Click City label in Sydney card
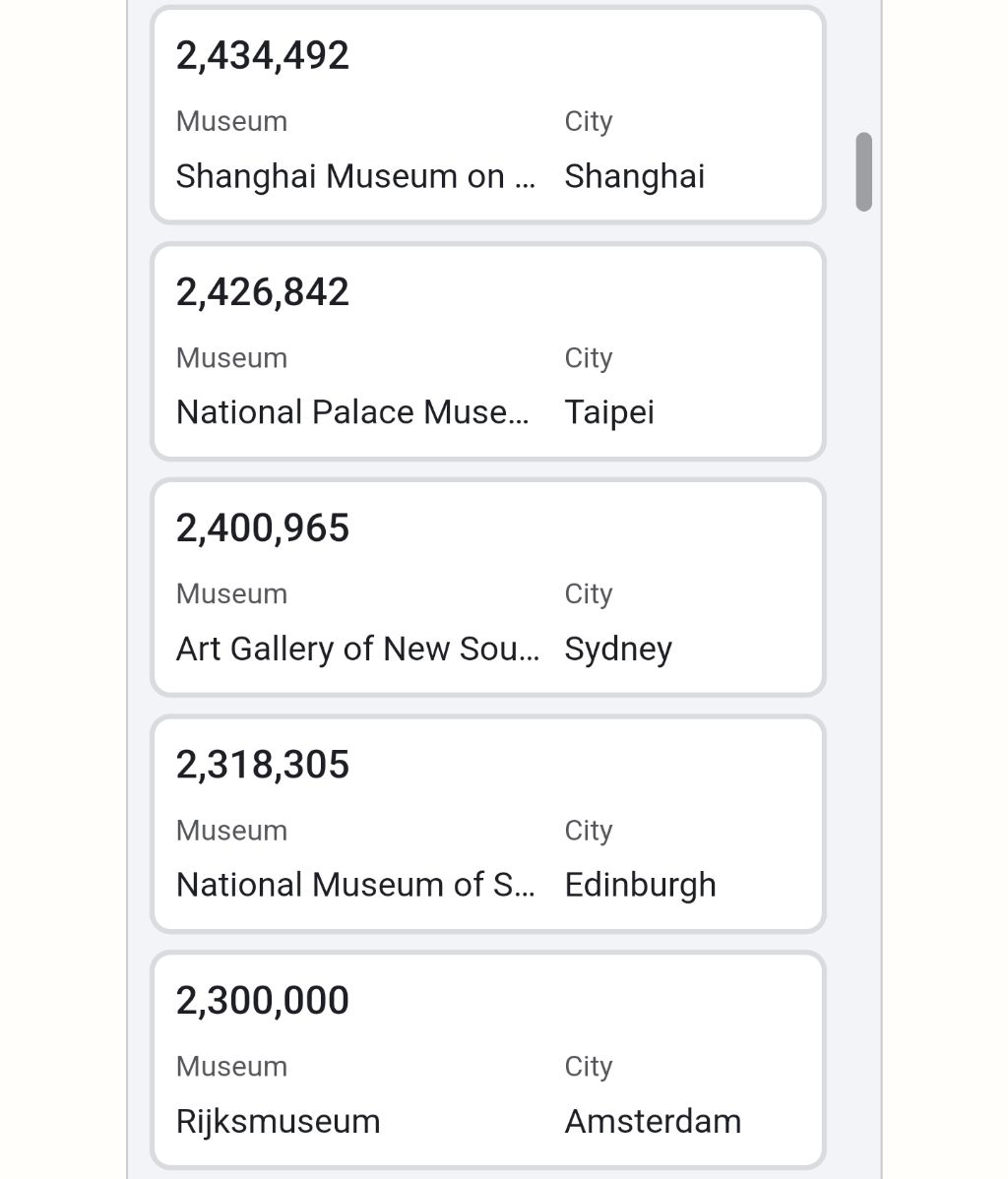Screen dimensions: 1008x1179 coord(589,594)
